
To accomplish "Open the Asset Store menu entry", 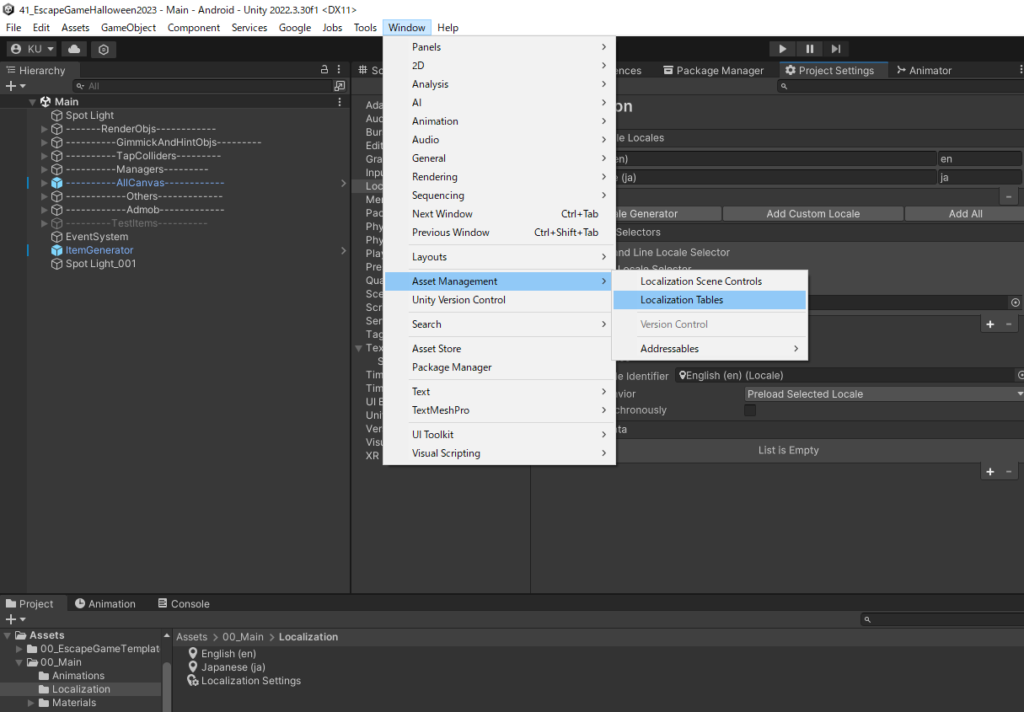I will [x=499, y=349].
